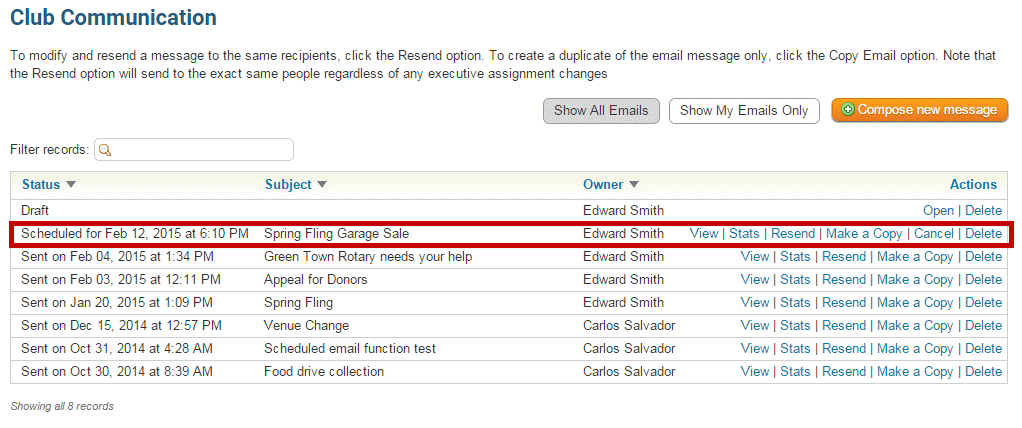Make a copy of Appeal for Donors

pyautogui.click(x=915, y=280)
